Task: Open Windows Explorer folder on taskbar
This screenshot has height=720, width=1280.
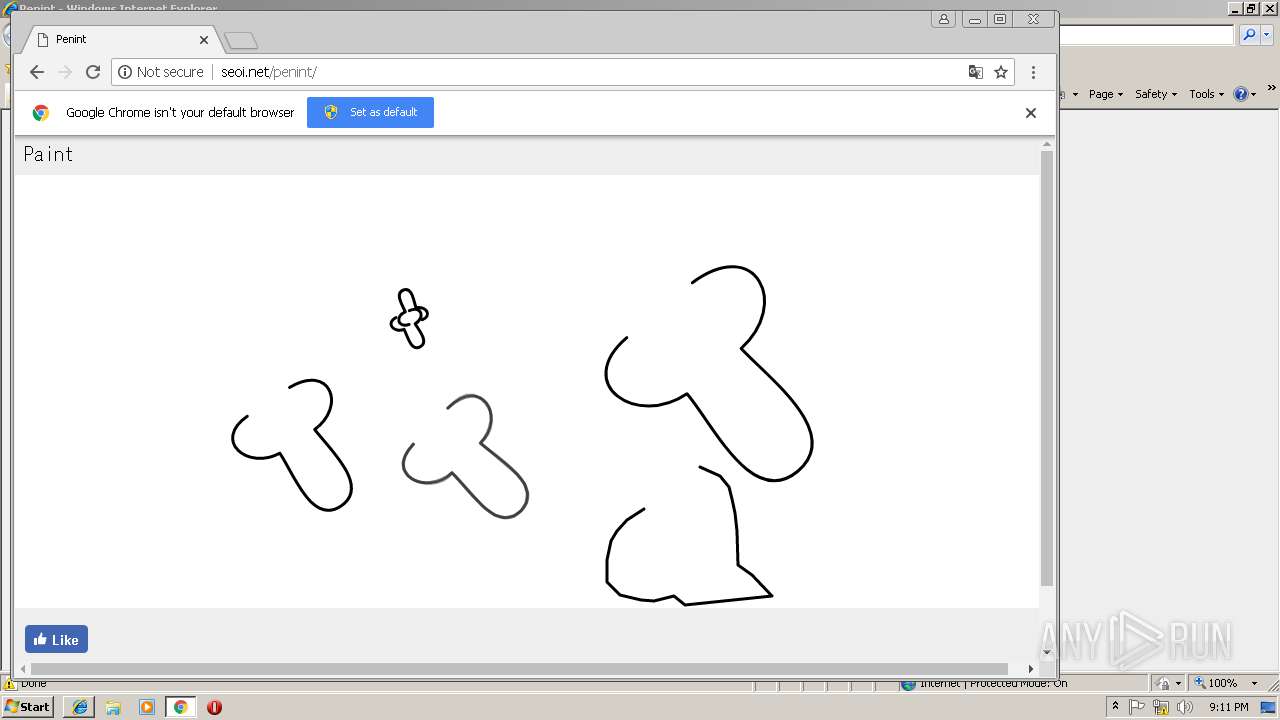Action: click(113, 707)
